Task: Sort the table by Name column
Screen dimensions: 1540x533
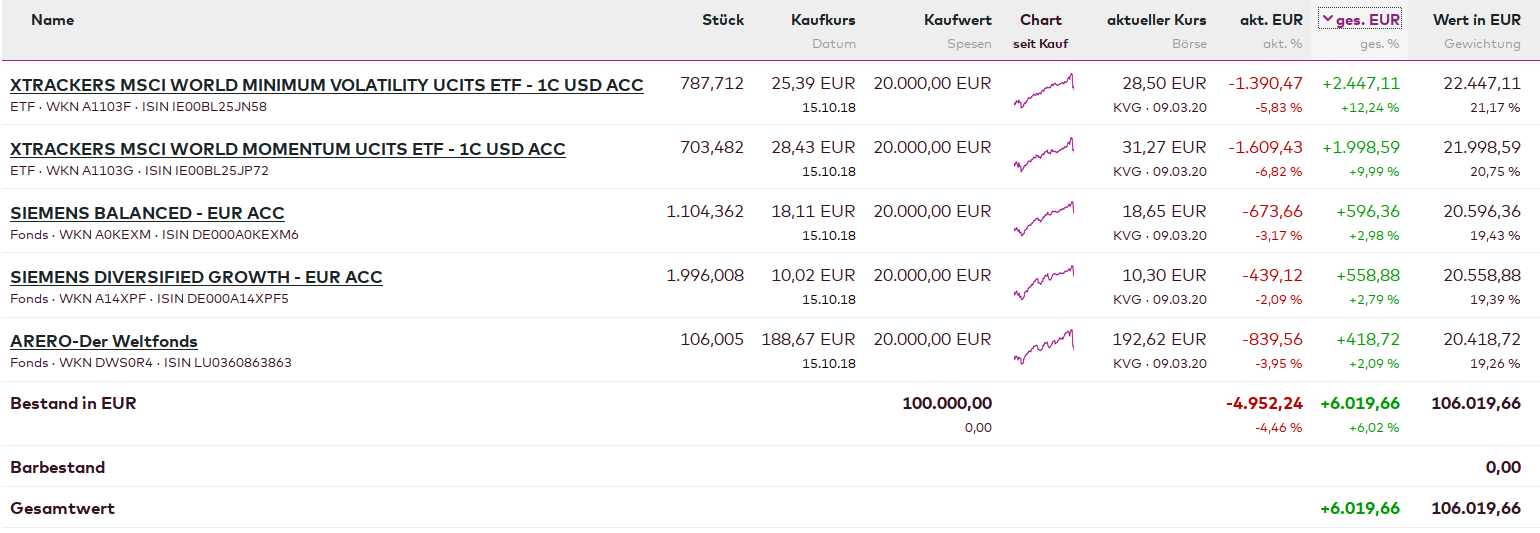Action: pyautogui.click(x=52, y=20)
